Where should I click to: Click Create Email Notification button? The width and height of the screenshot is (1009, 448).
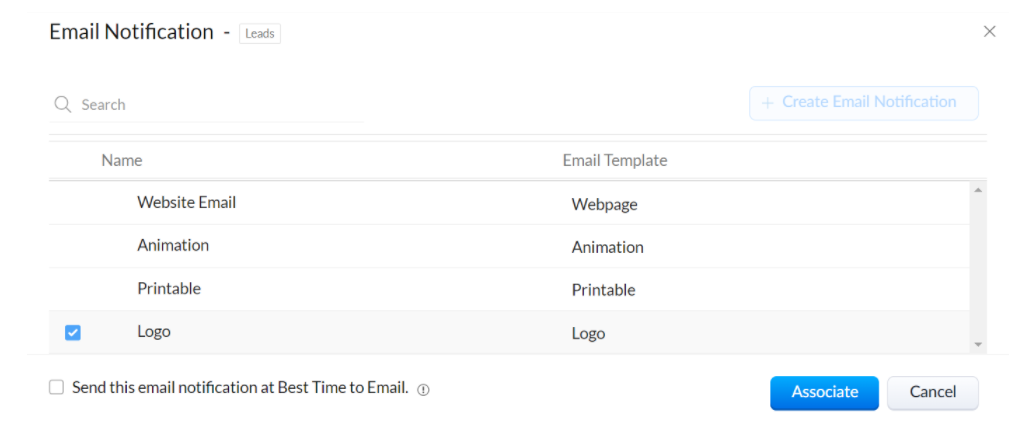click(864, 103)
